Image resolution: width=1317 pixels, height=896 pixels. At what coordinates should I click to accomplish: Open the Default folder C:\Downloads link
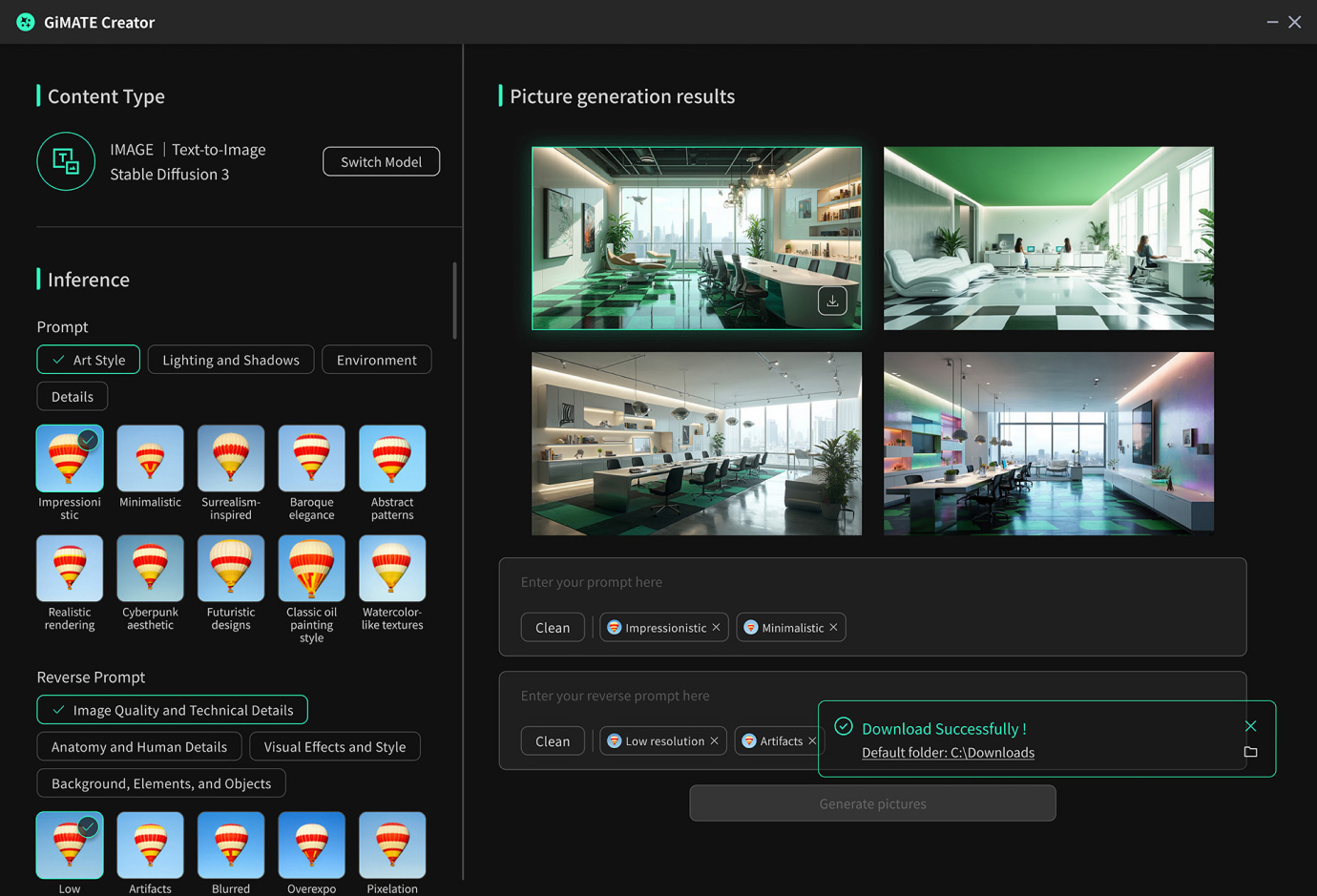point(948,752)
